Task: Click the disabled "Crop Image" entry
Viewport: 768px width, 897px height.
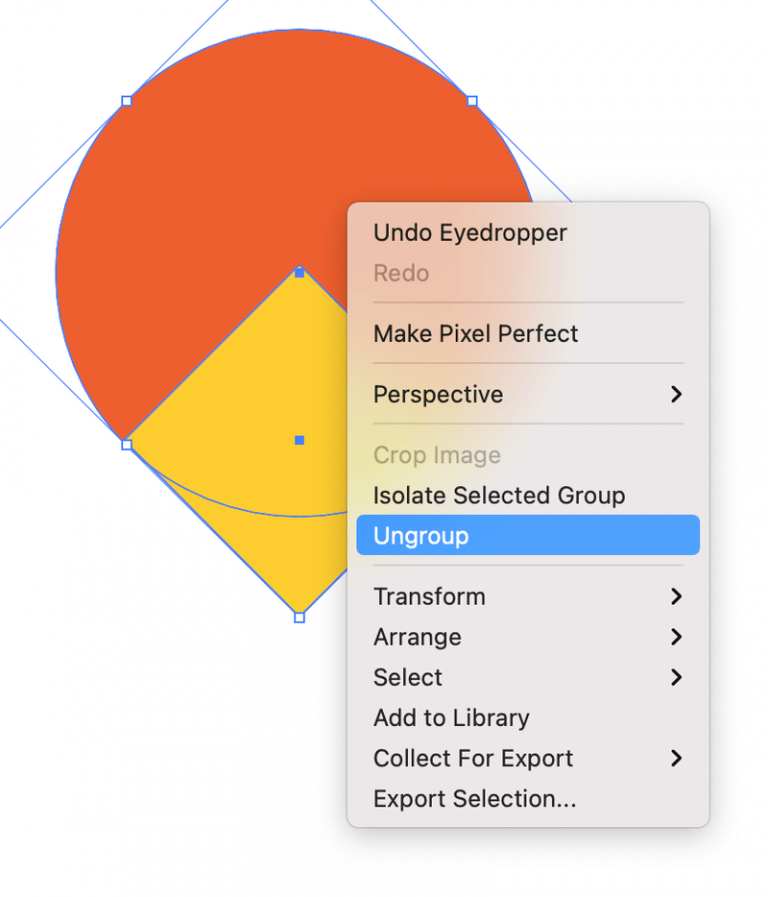Action: pyautogui.click(x=437, y=455)
